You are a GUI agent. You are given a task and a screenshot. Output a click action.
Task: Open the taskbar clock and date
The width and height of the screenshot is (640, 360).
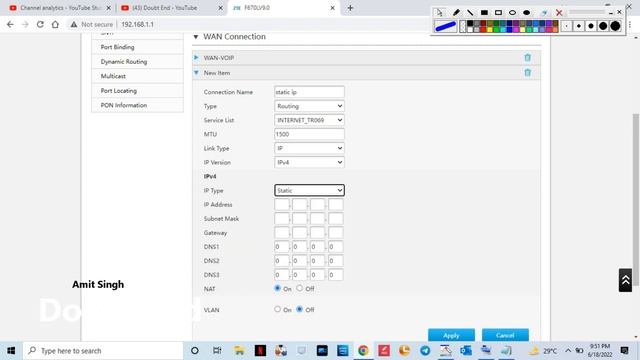[599, 351]
